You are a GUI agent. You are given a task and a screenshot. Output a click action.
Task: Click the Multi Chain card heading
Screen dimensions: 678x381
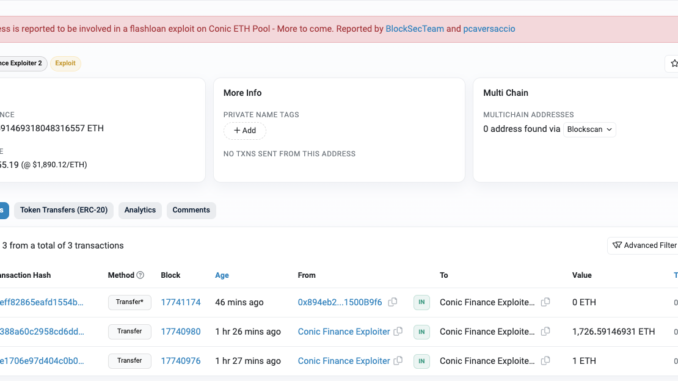coord(506,93)
